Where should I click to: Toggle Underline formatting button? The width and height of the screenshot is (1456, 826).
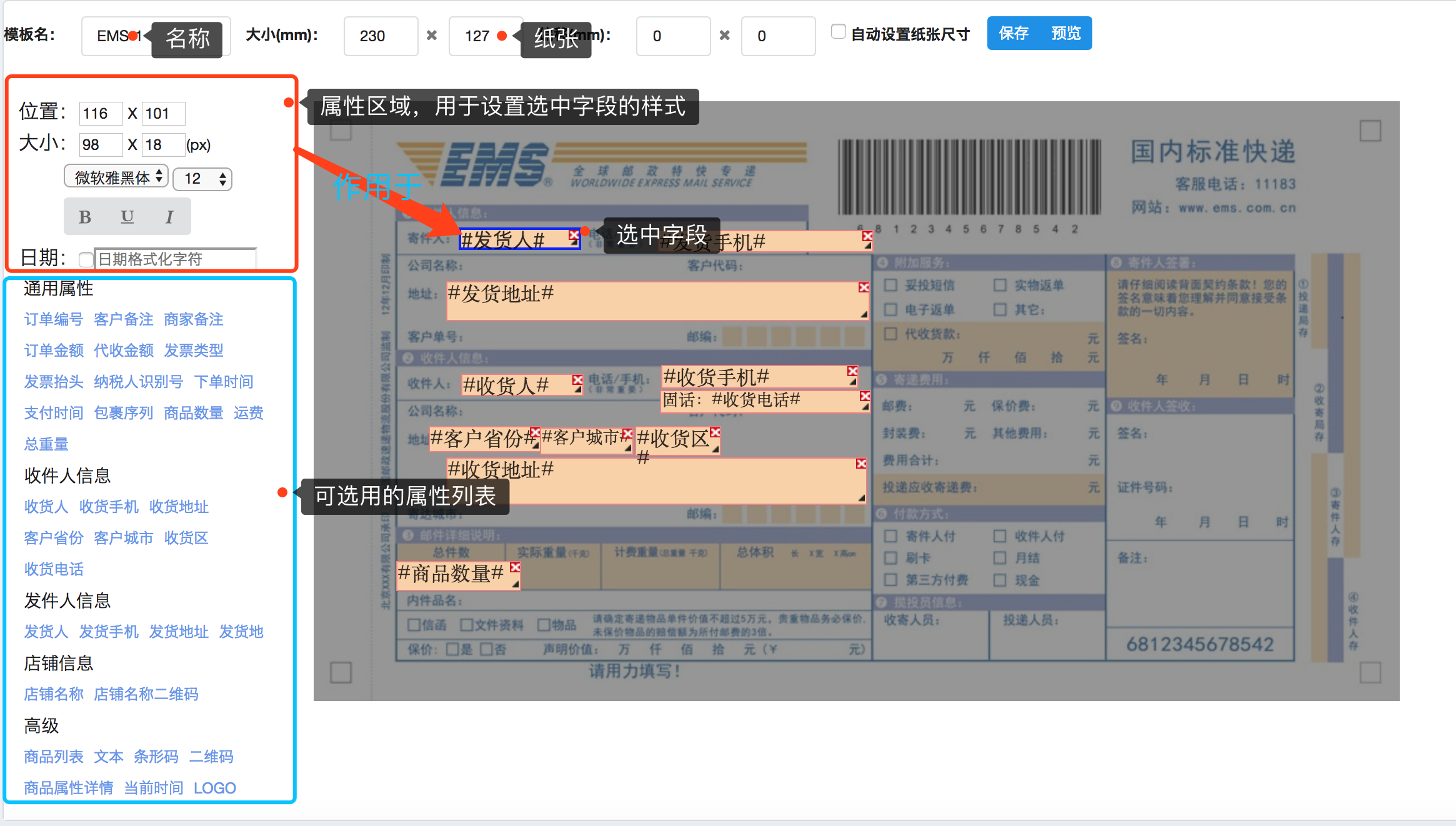click(127, 217)
